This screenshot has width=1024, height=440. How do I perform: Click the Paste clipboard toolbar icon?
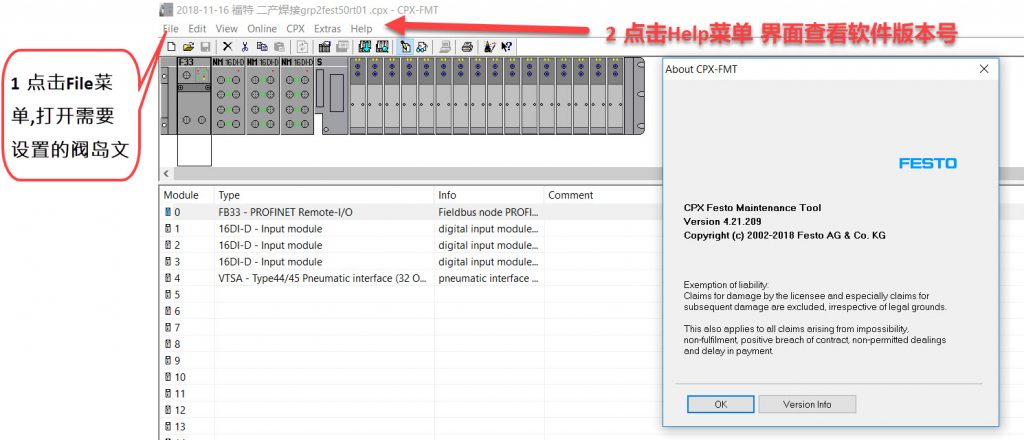pyautogui.click(x=280, y=46)
